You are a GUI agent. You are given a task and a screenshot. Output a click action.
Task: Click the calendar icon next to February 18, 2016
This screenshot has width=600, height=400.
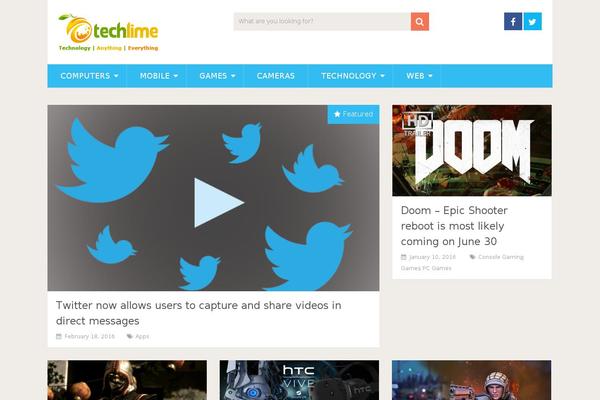coord(59,336)
